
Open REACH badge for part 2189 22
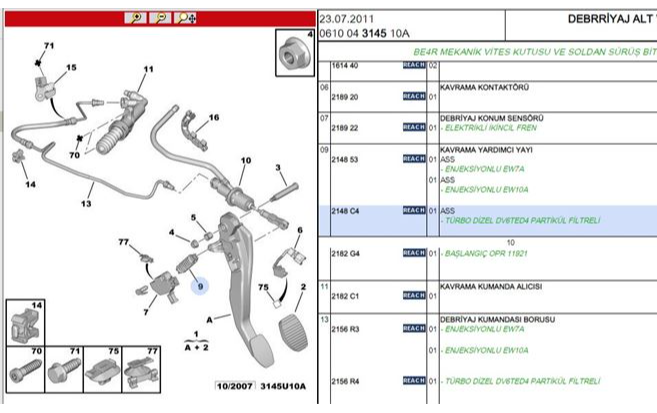click(414, 127)
